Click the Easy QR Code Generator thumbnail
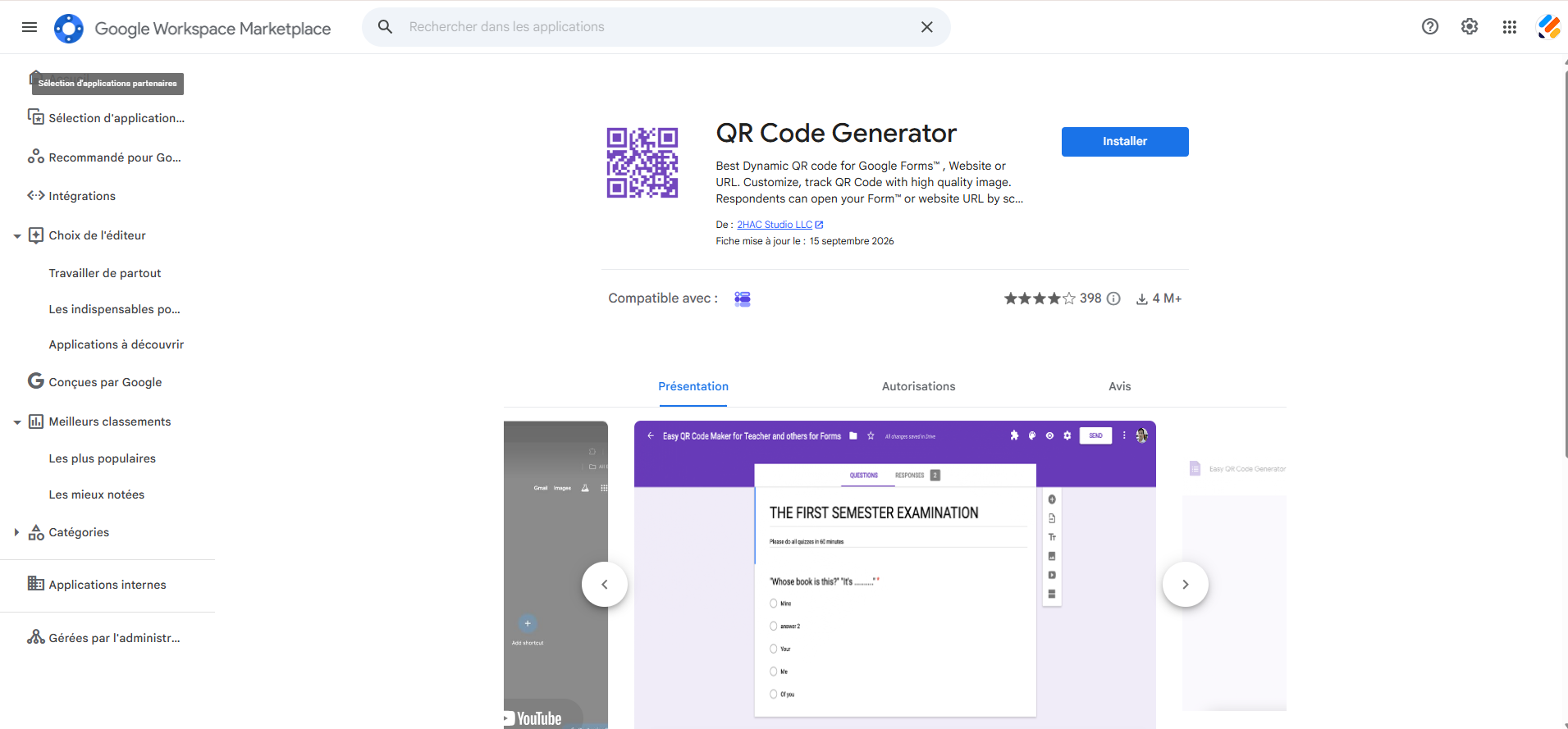 [x=1235, y=575]
